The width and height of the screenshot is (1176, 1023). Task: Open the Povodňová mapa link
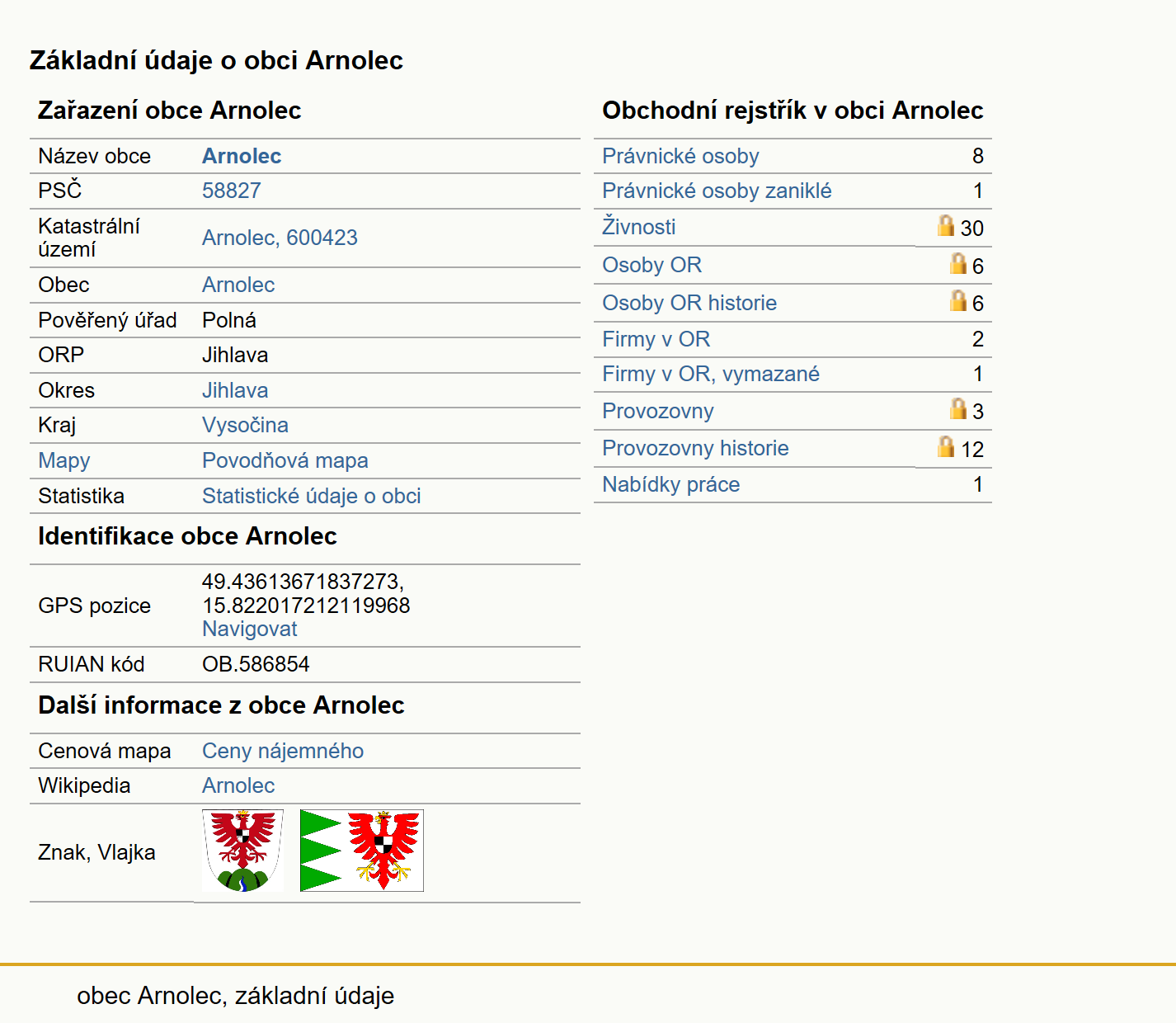click(x=285, y=460)
